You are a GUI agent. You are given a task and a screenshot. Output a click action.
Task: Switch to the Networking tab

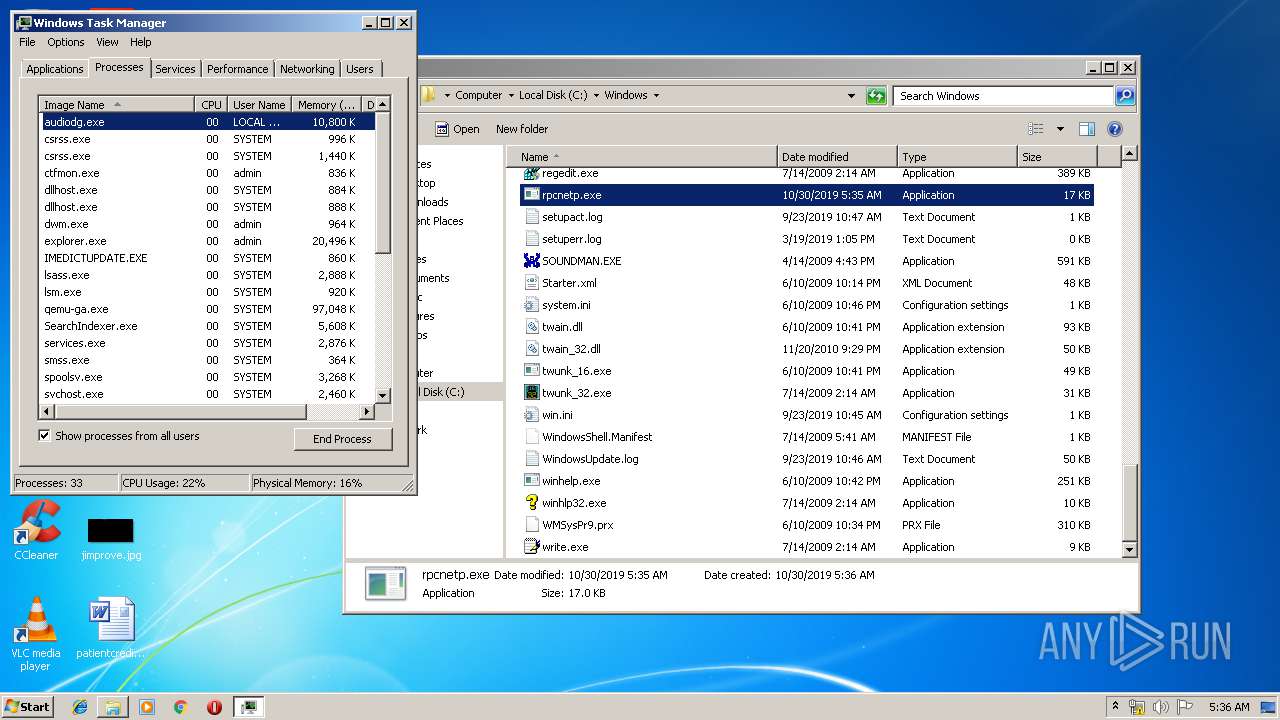(307, 69)
